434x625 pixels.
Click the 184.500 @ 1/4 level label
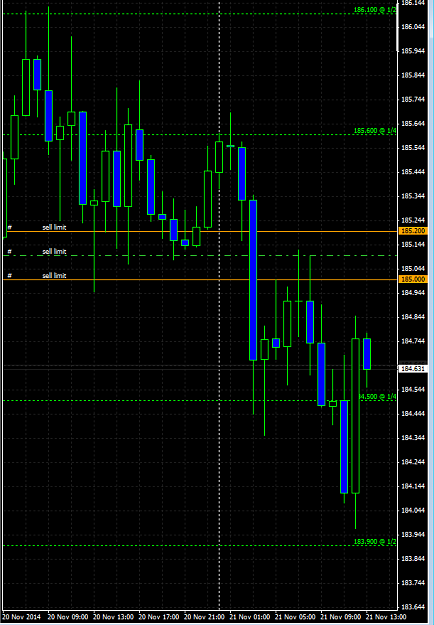(377, 397)
